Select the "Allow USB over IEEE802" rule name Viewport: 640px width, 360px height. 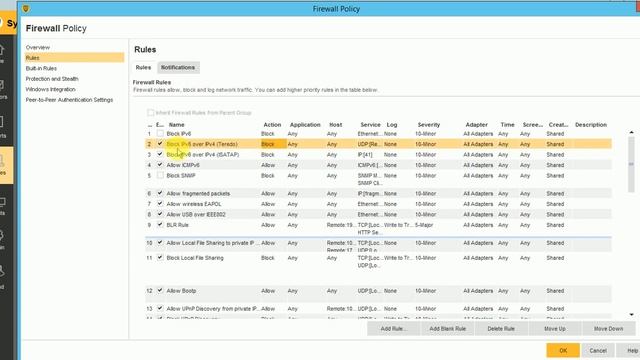pyautogui.click(x=196, y=214)
